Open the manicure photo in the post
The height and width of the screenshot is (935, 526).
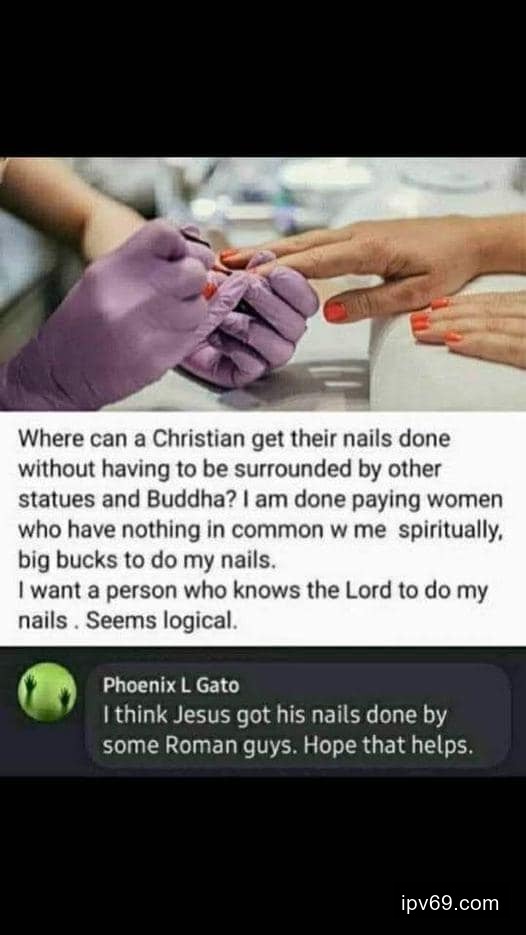pyautogui.click(x=263, y=284)
